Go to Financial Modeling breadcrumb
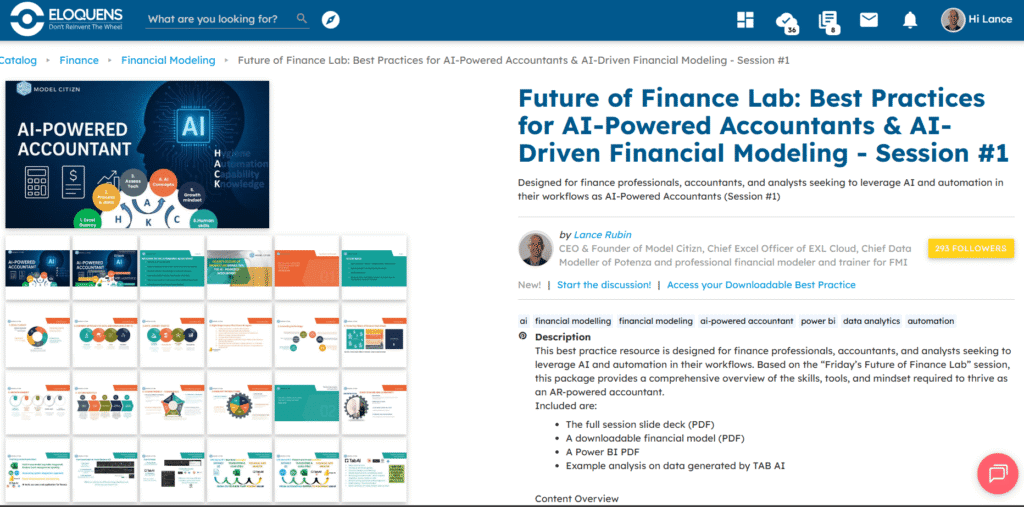This screenshot has width=1024, height=507. [168, 60]
